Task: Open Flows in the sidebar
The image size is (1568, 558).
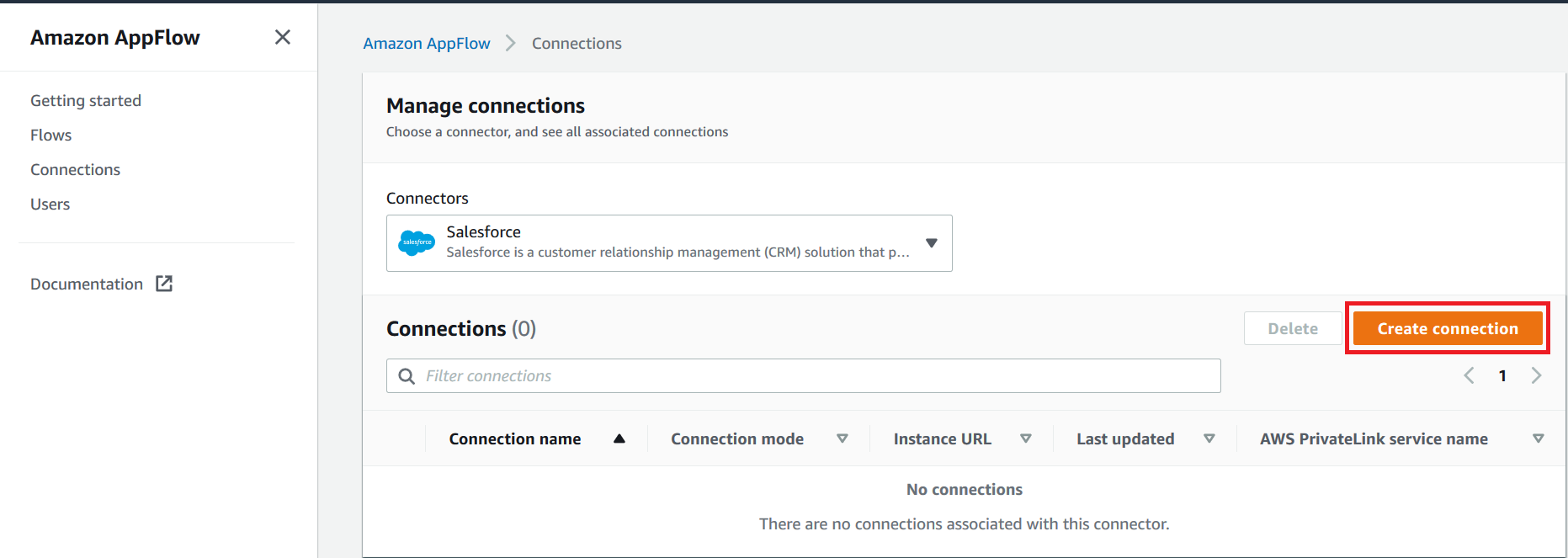Action: [x=51, y=135]
